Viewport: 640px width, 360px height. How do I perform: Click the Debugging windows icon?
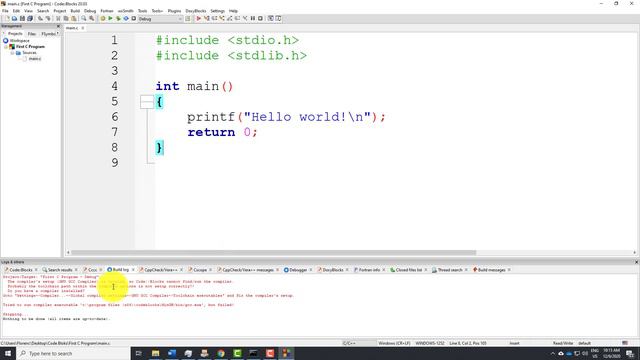click(x=271, y=18)
